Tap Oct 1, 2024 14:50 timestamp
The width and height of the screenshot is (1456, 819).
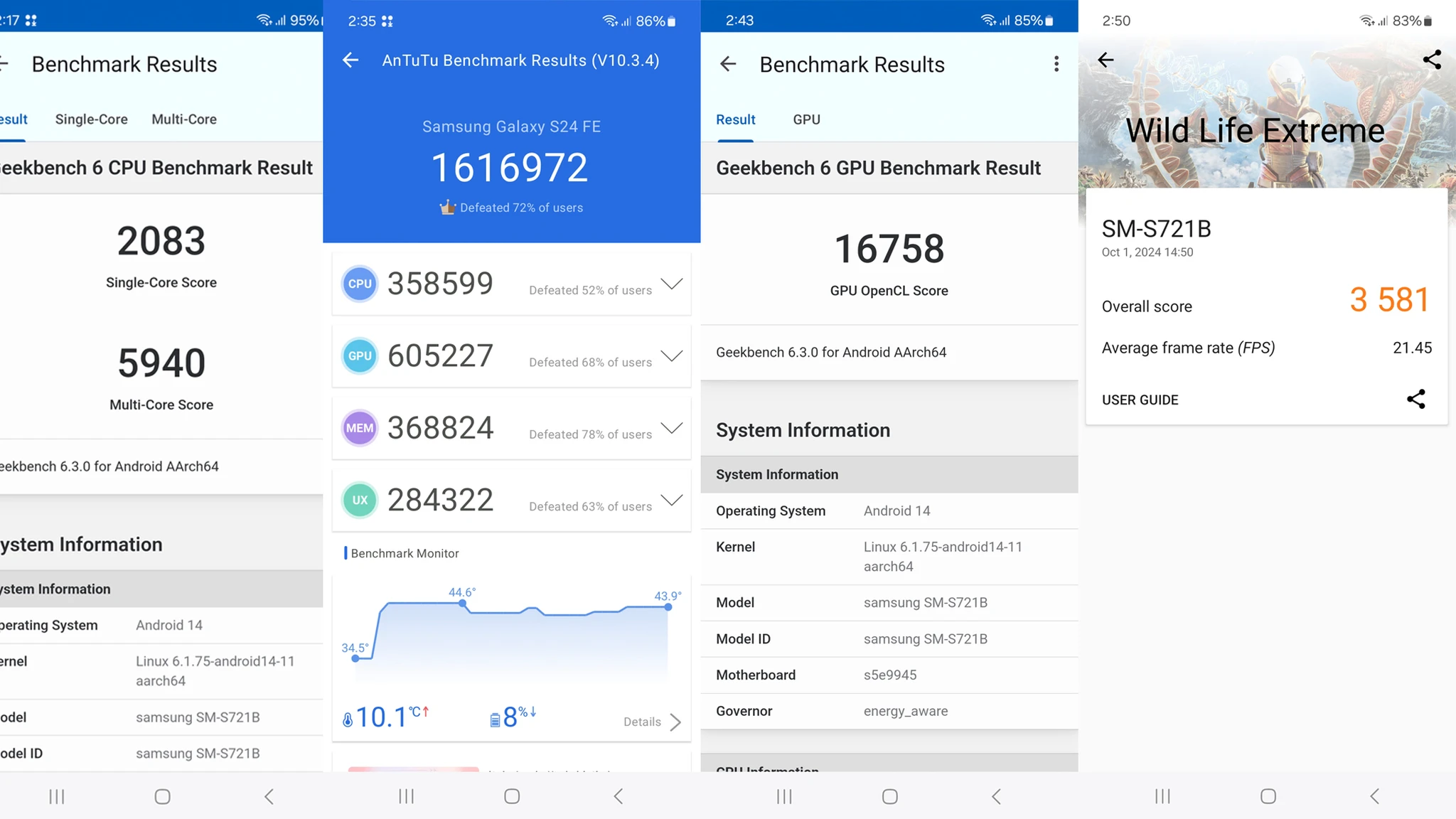click(1147, 252)
